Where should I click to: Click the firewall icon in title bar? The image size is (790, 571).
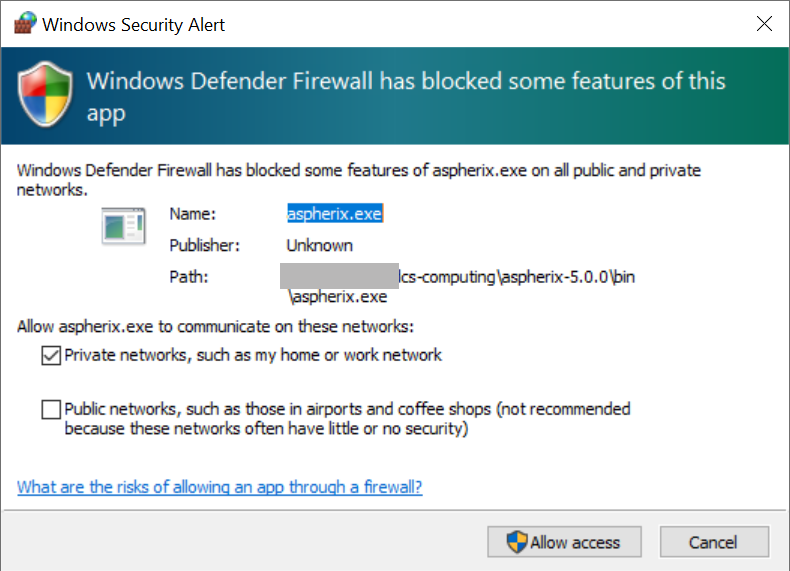pyautogui.click(x=25, y=23)
